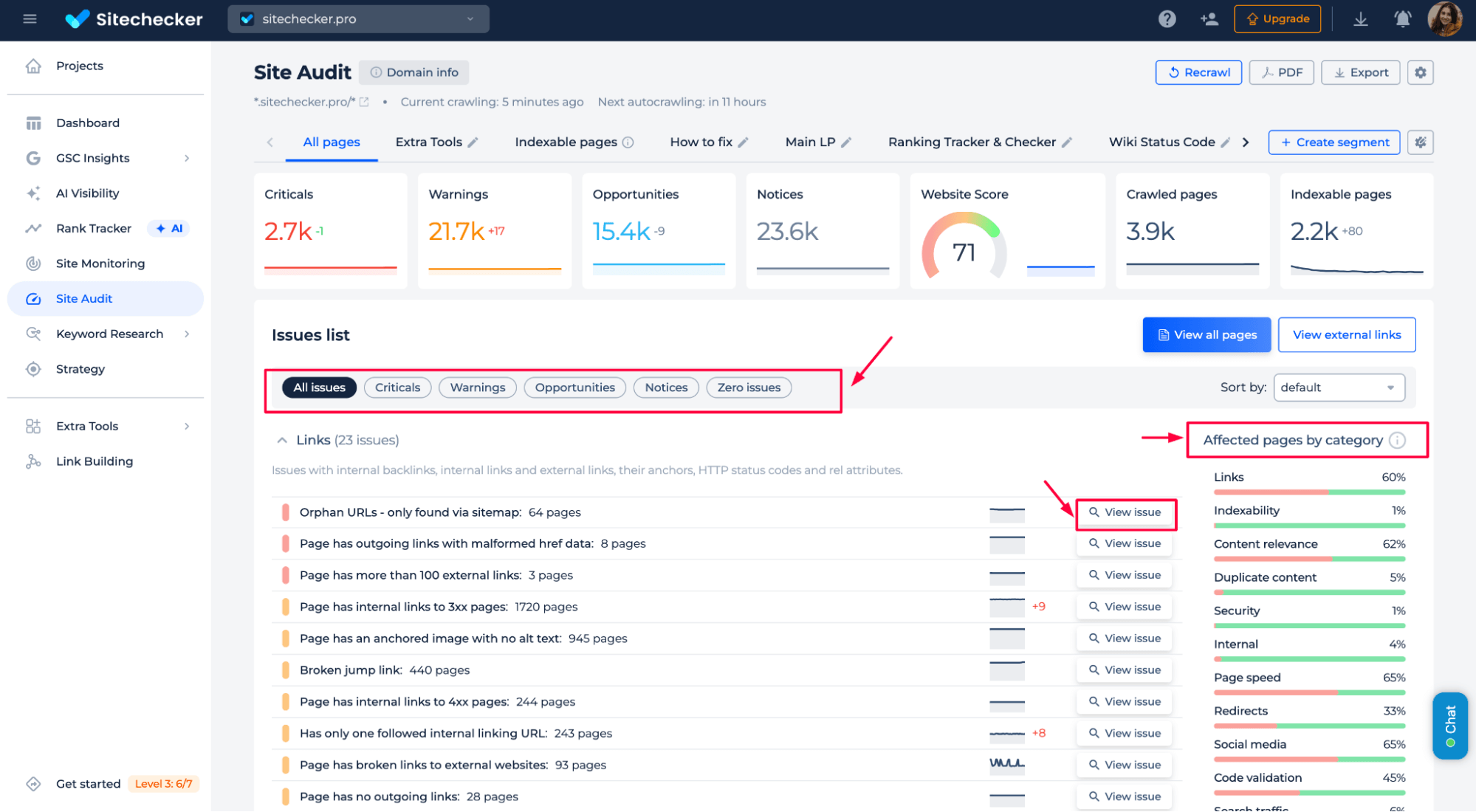Click the segment settings gear icon

[x=1420, y=142]
